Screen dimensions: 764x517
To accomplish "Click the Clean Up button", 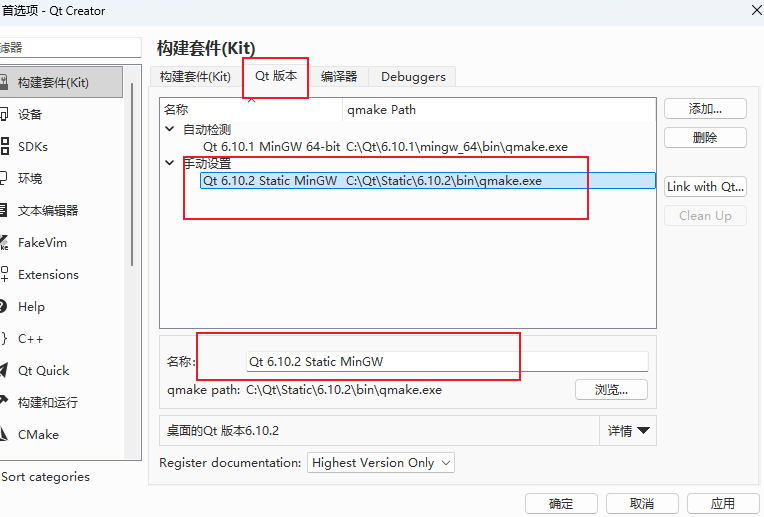I will pos(705,216).
